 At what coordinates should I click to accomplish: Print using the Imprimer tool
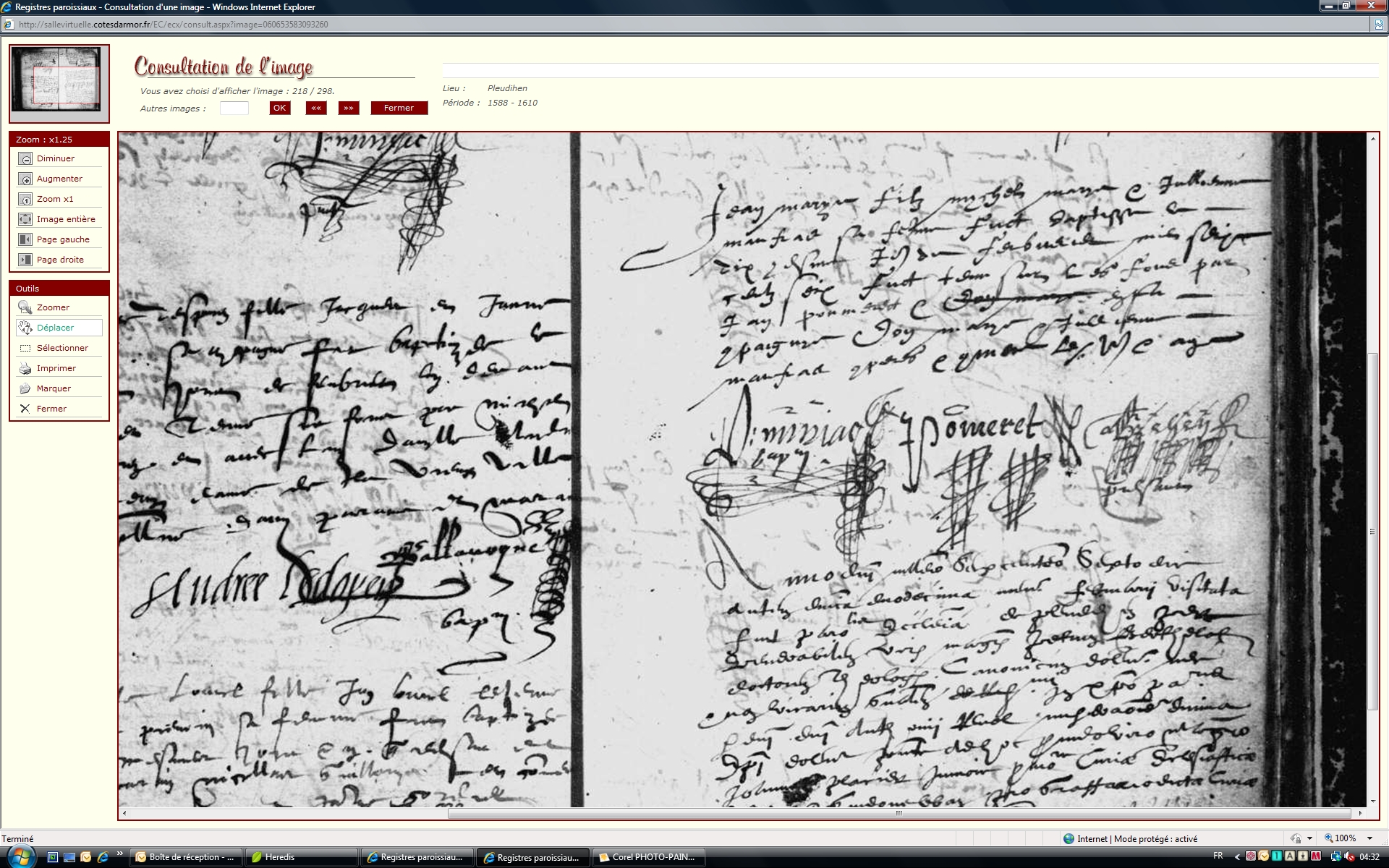click(25, 368)
